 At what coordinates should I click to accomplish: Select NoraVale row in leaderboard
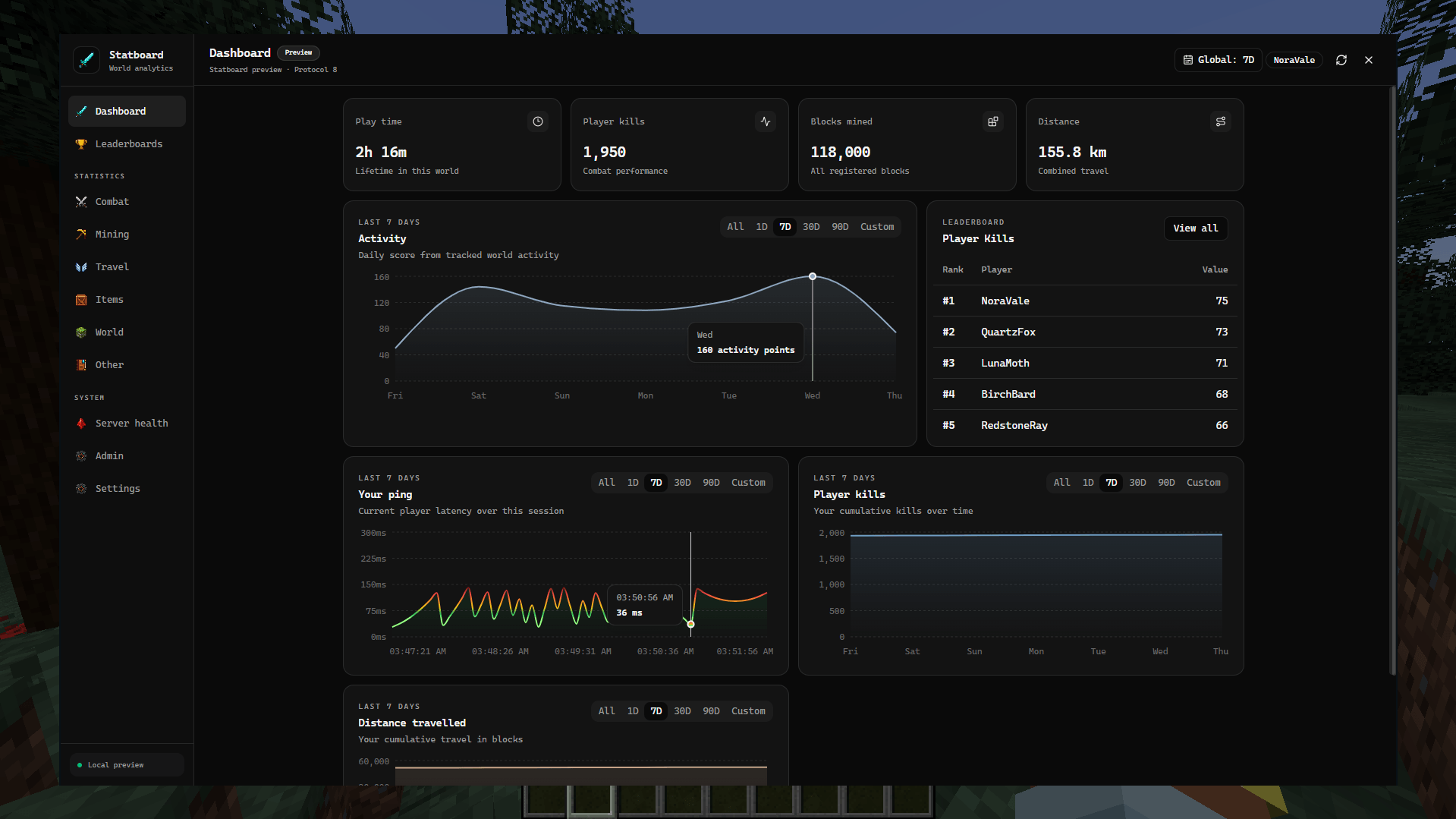[1085, 301]
